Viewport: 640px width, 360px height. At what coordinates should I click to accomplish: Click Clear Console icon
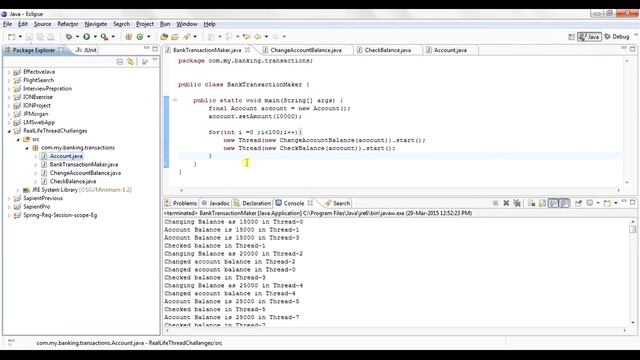click(531, 203)
